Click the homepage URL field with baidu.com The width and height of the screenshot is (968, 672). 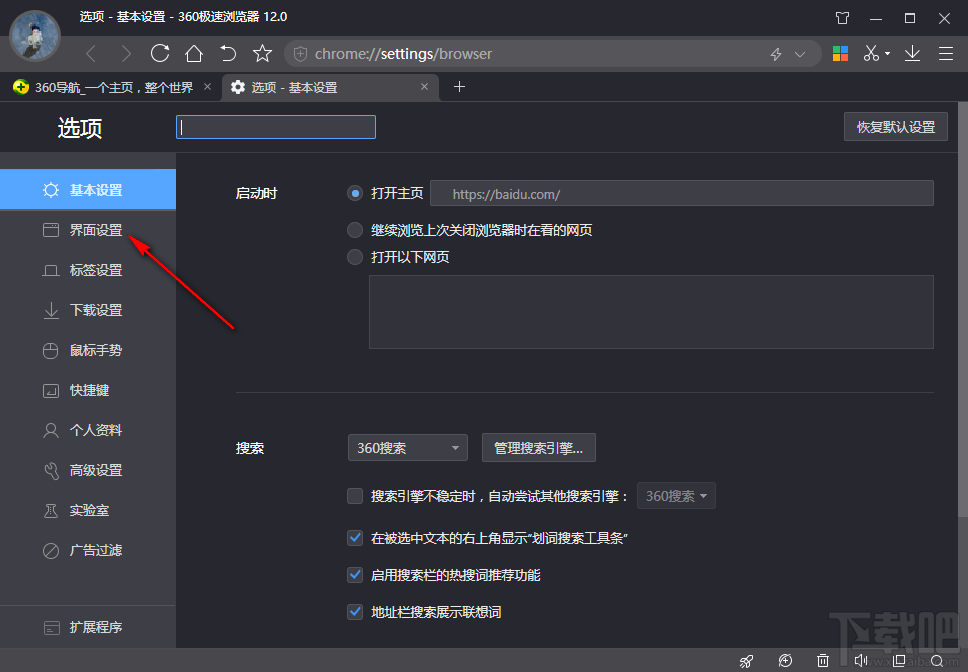(682, 194)
